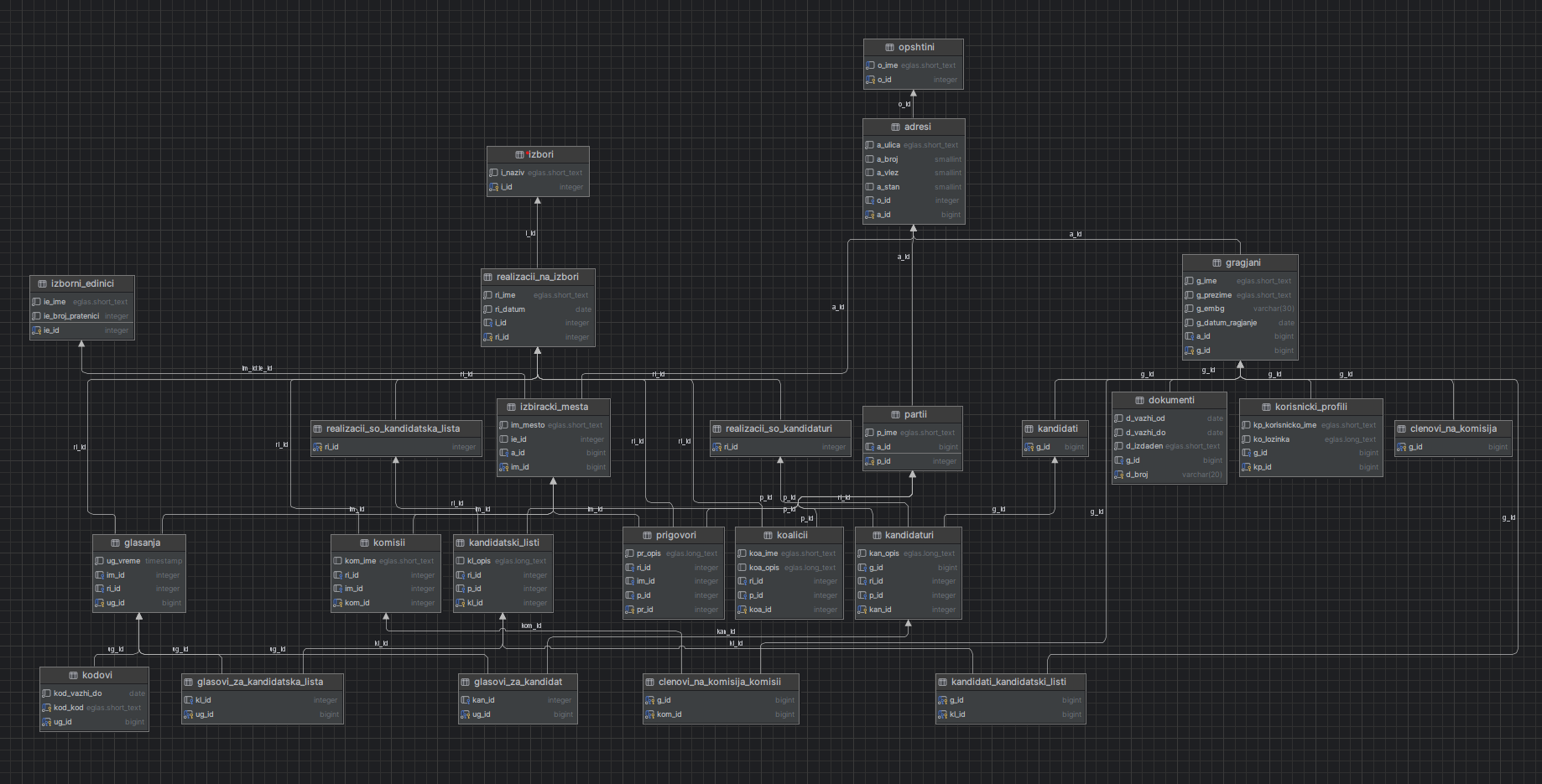Screen dimensions: 1542x784
Task: Click the foreign key icon next to i_id in realizacii_na_izbori
Action: point(487,324)
